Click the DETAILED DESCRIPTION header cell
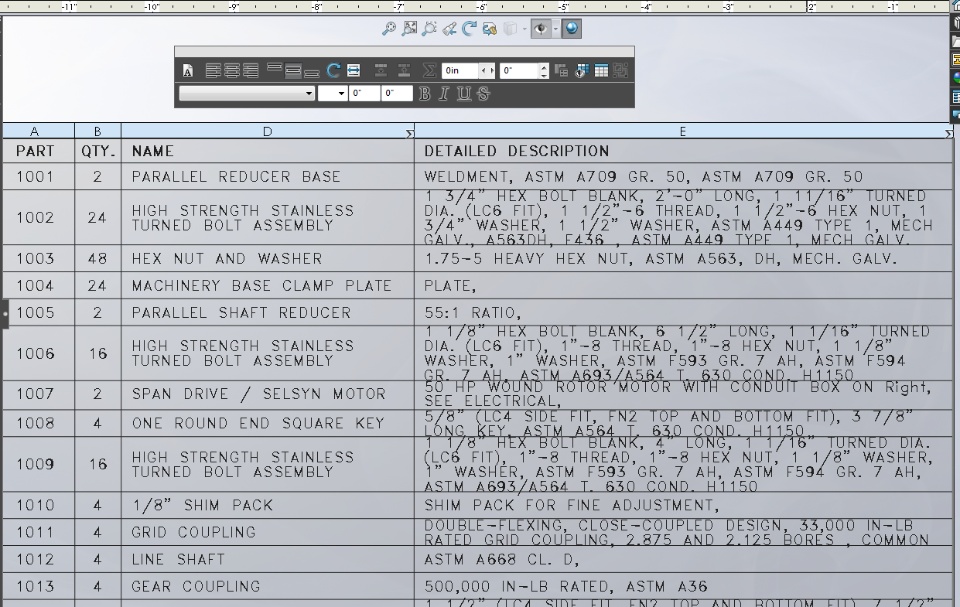The height and width of the screenshot is (607, 960). (x=683, y=151)
